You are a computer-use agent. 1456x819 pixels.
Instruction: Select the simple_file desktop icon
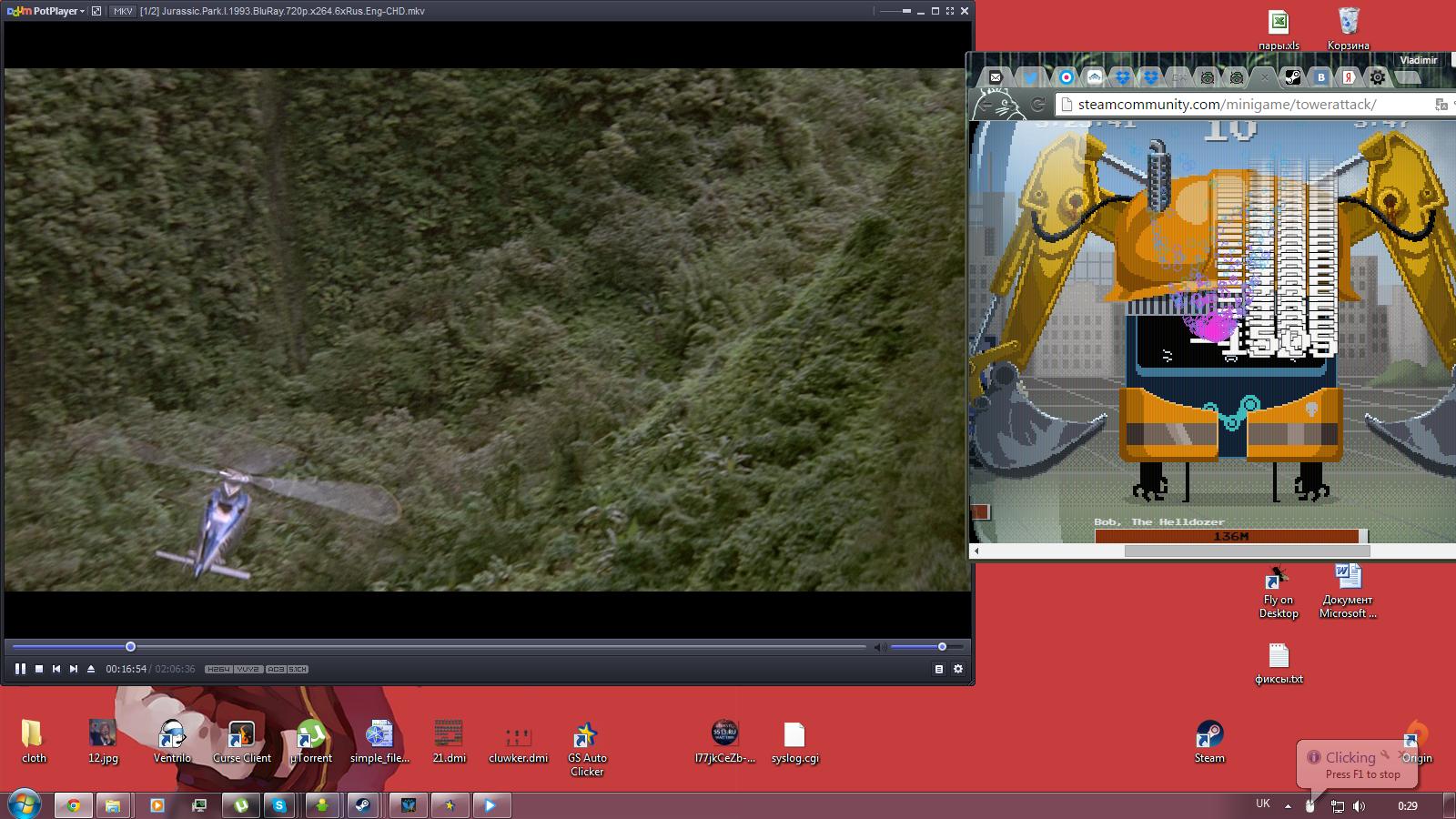click(x=379, y=742)
